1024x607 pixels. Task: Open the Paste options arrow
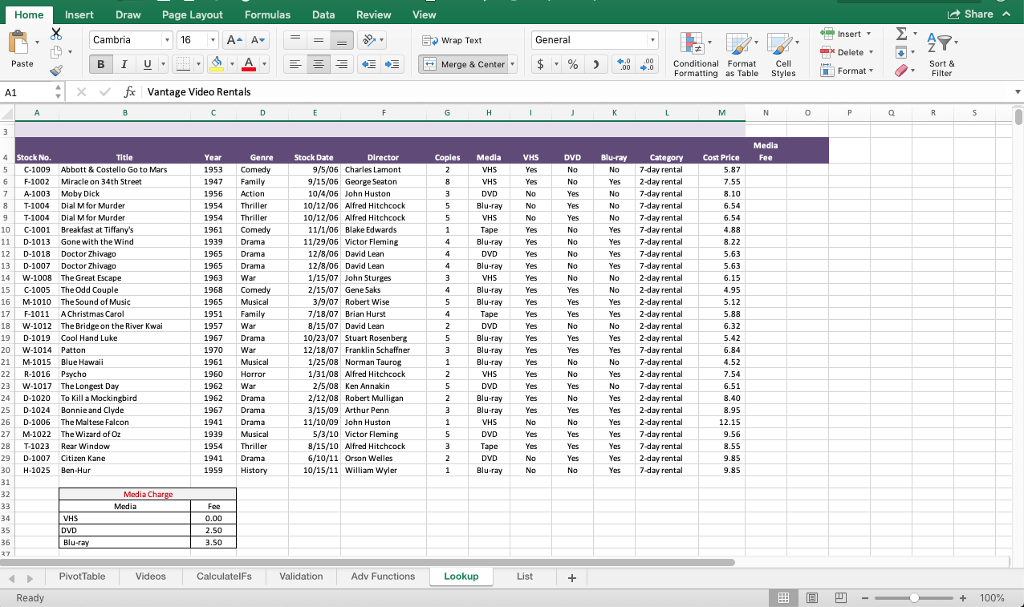[37, 42]
